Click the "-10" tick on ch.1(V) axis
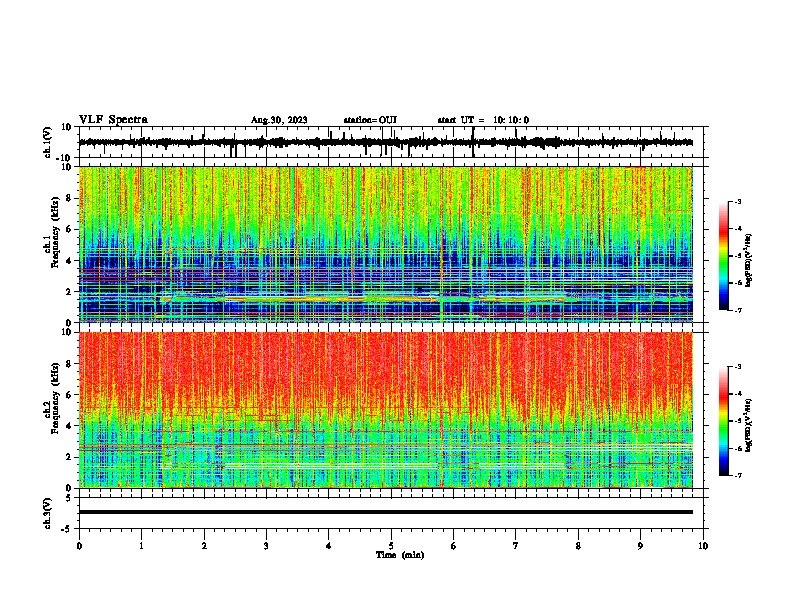The width and height of the screenshot is (792, 612). coord(65,158)
